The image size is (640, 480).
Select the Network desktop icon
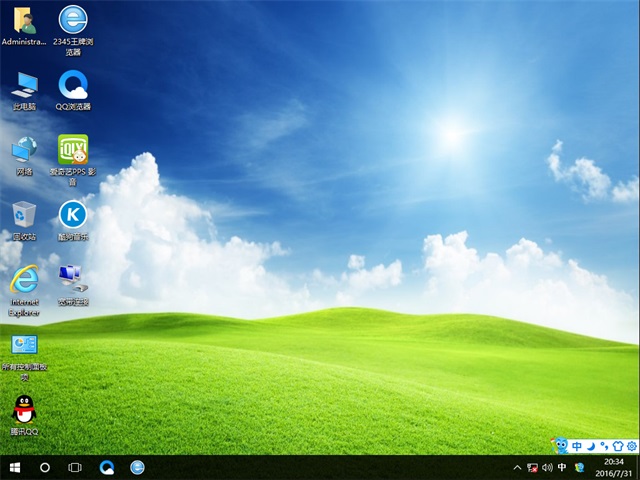(x=24, y=151)
